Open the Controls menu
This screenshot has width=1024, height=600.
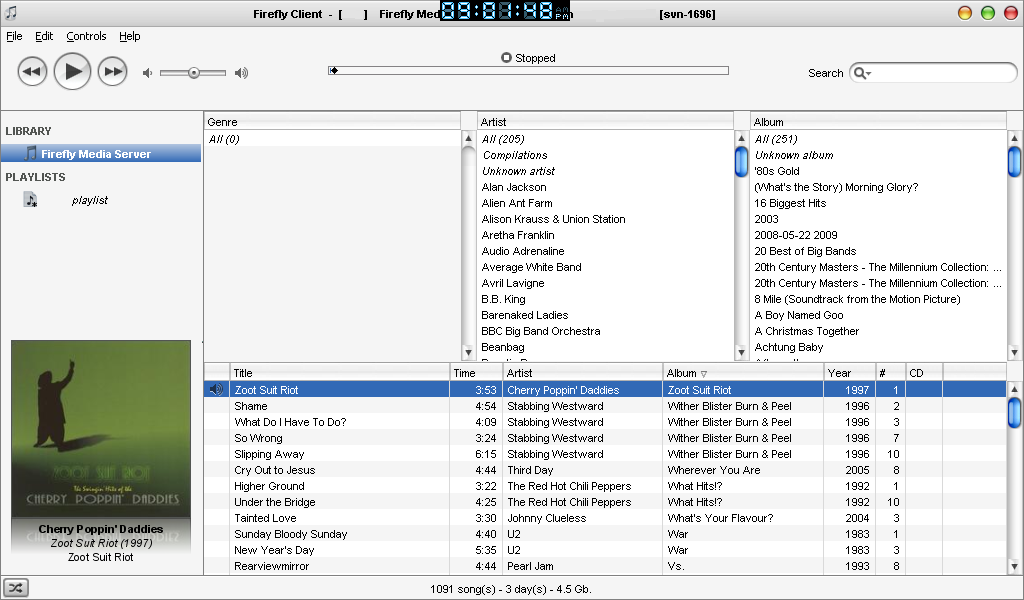coord(86,36)
